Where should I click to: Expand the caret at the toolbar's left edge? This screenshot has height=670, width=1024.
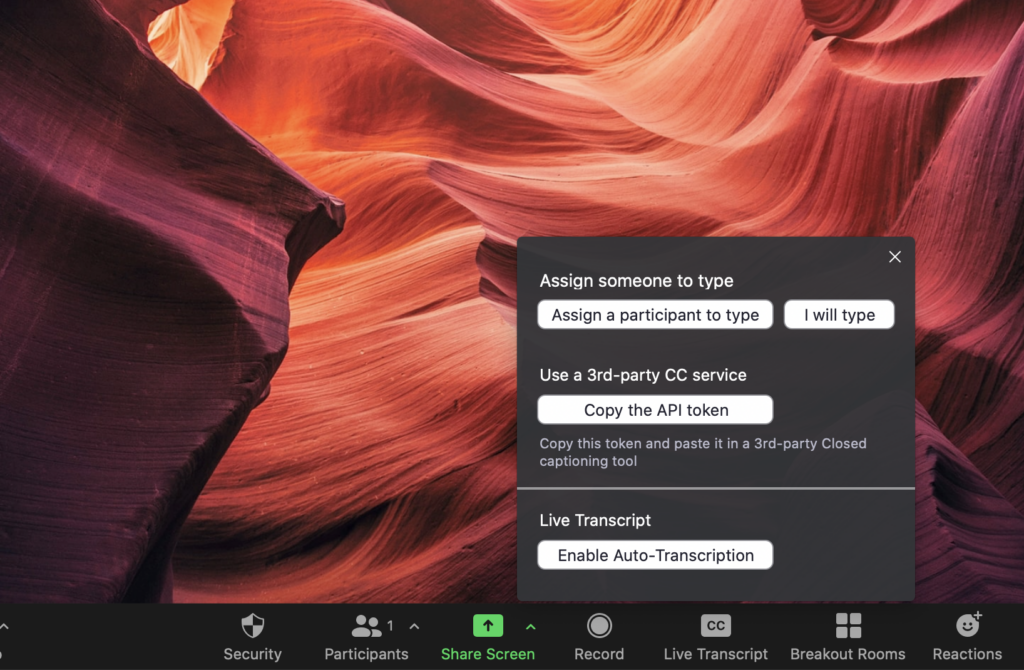click(x=4, y=627)
